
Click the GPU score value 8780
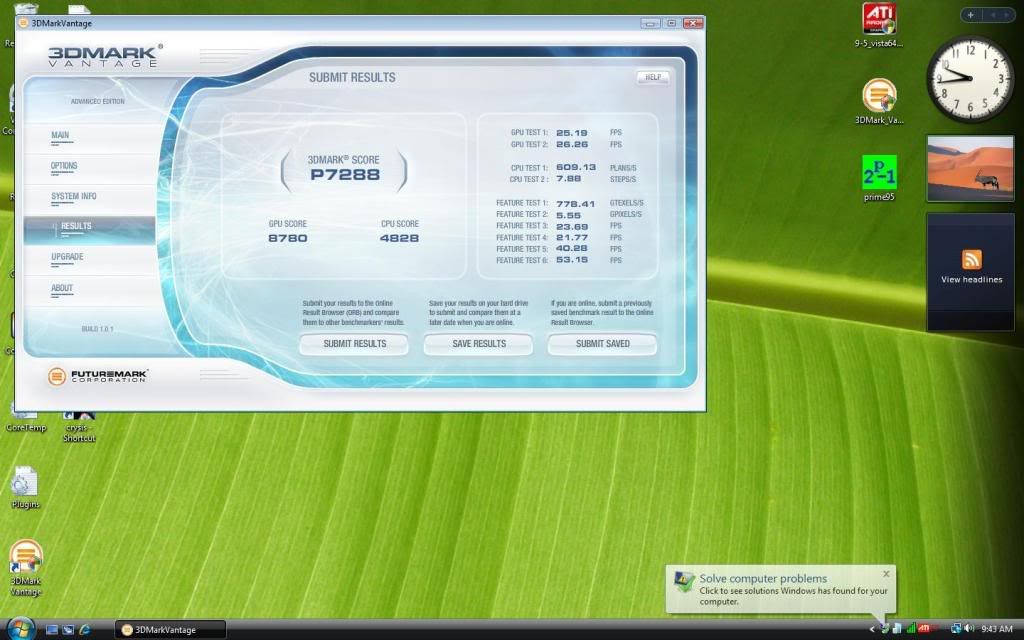[287, 238]
